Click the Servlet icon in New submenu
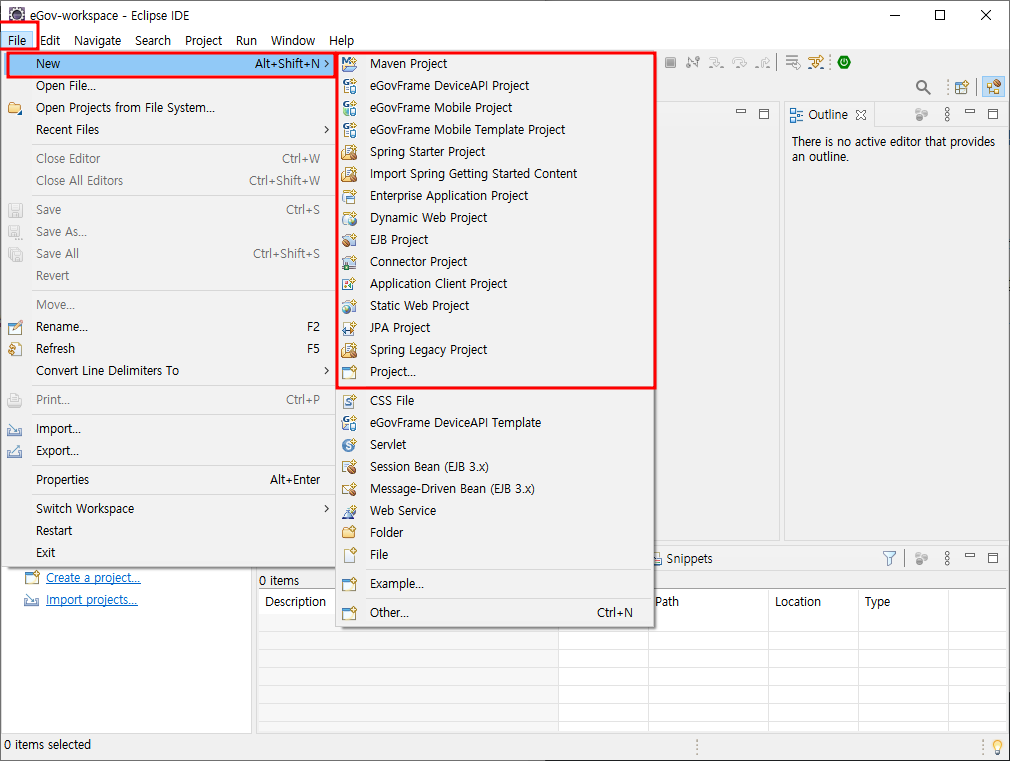This screenshot has width=1010, height=761. 349,445
